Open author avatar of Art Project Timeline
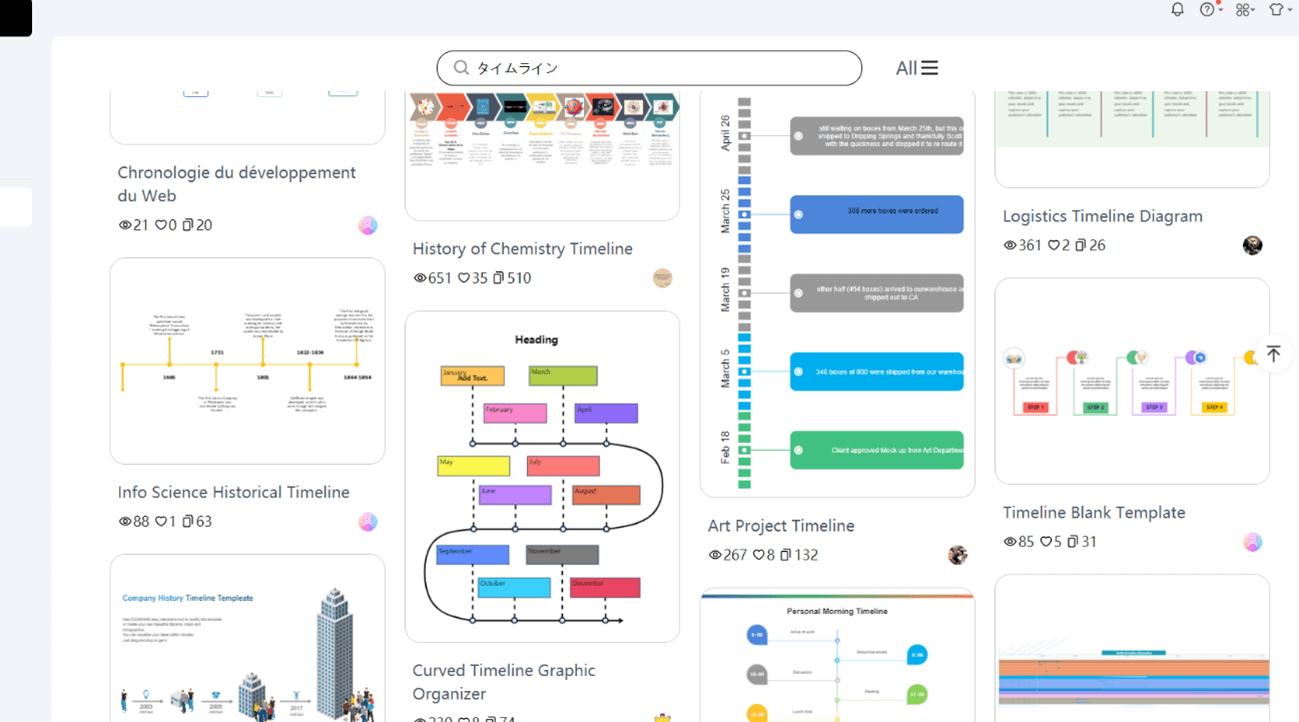Viewport: 1299px width, 722px height. 957,555
